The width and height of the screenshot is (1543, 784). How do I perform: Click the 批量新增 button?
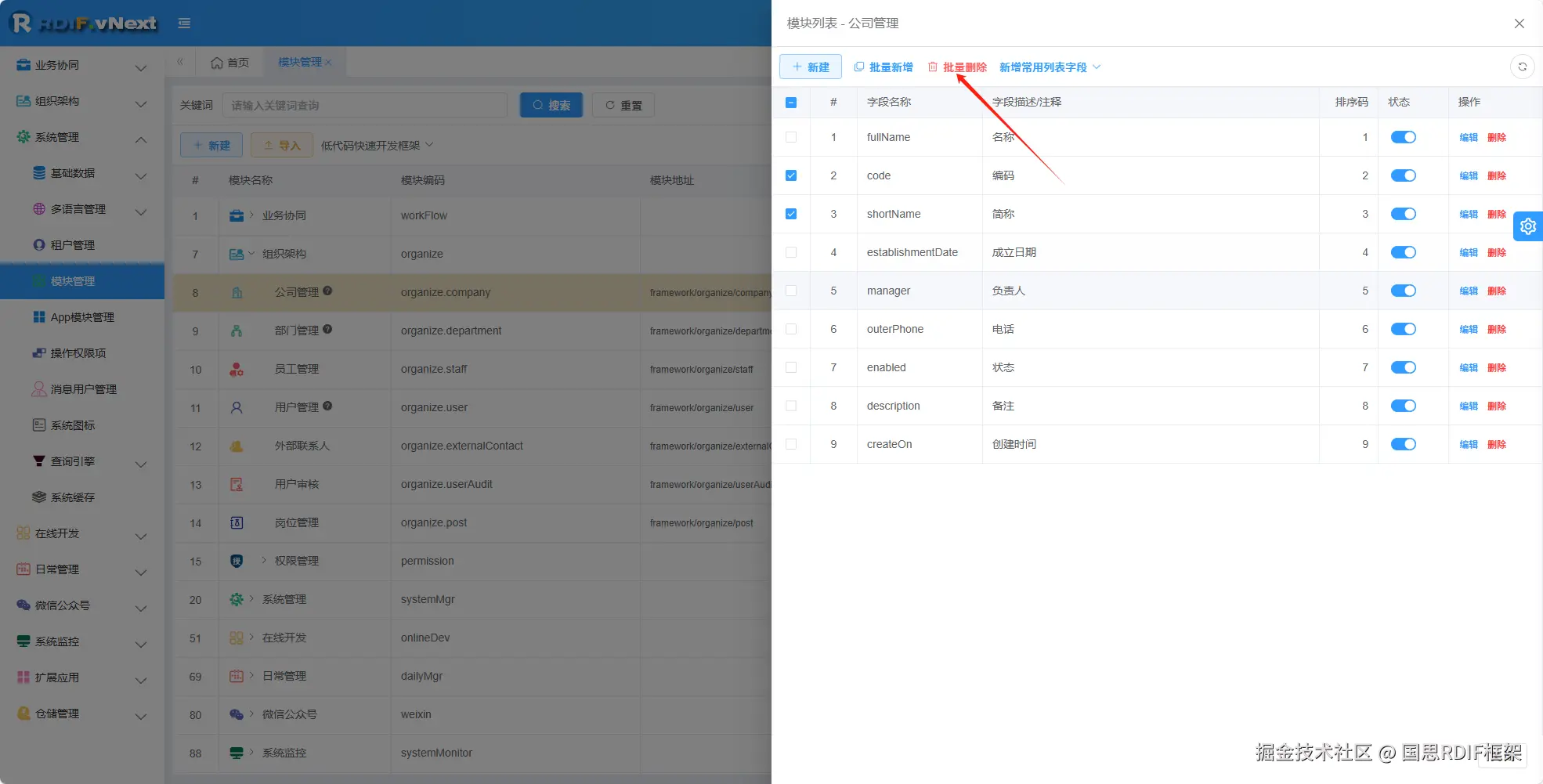884,67
